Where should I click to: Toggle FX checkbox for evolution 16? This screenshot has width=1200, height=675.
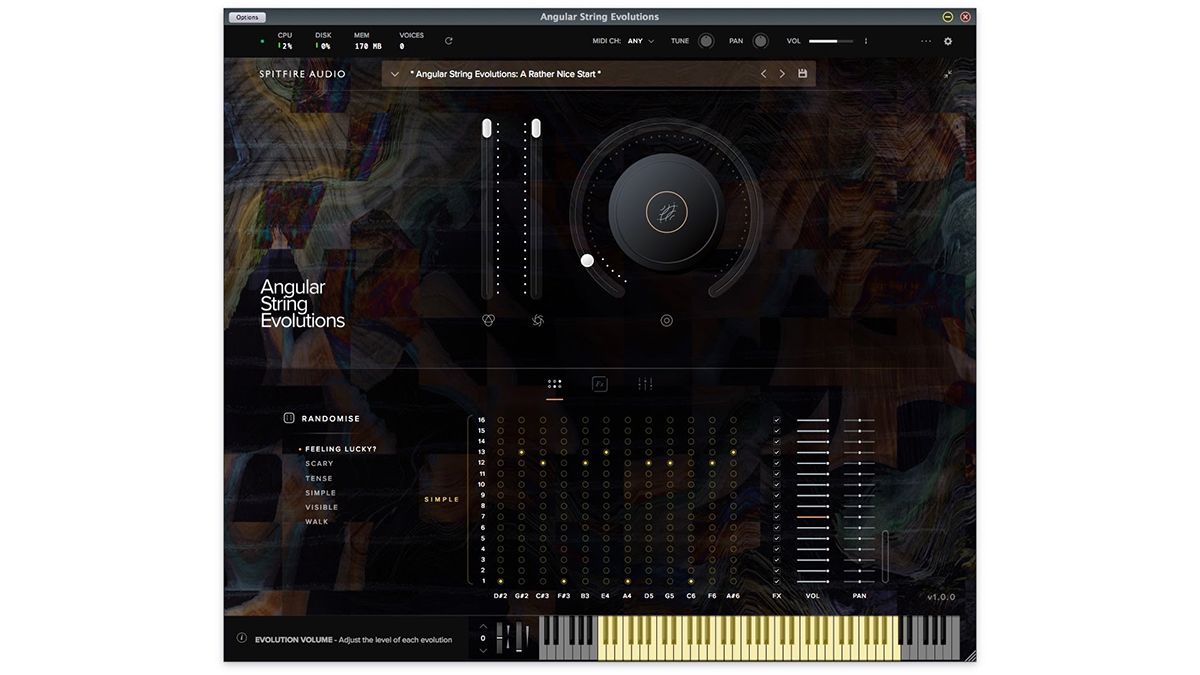click(777, 420)
